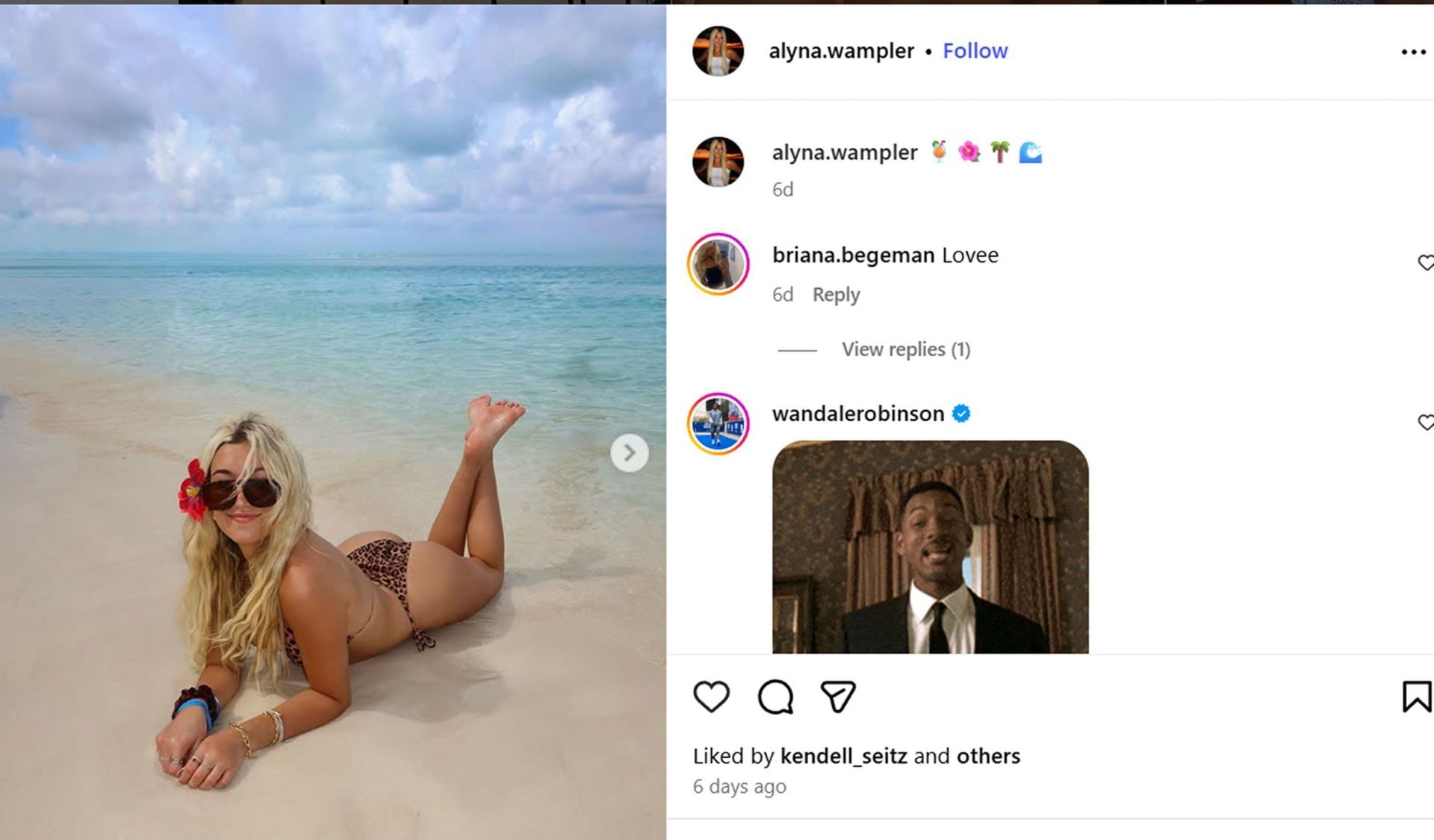Like wandalerobinson's comment
The image size is (1434, 840).
coord(1425,423)
